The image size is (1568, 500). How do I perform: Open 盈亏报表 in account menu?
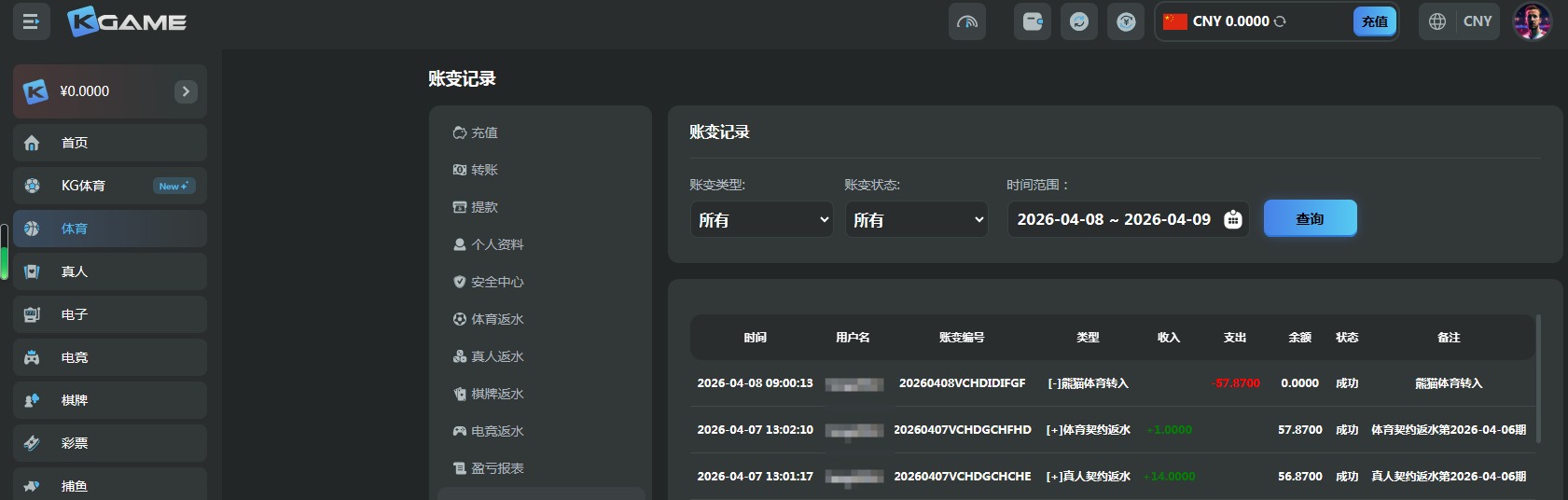(488, 468)
